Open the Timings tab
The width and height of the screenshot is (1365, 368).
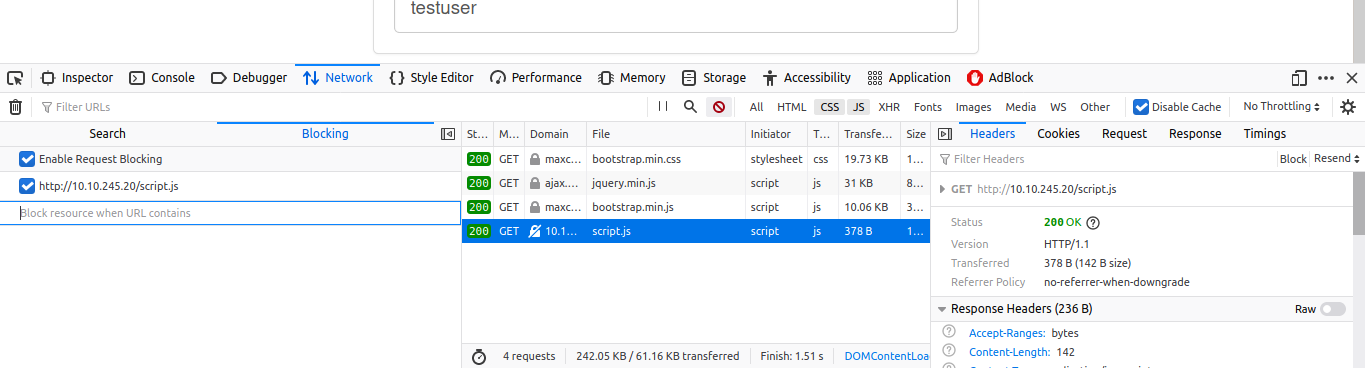[1265, 134]
